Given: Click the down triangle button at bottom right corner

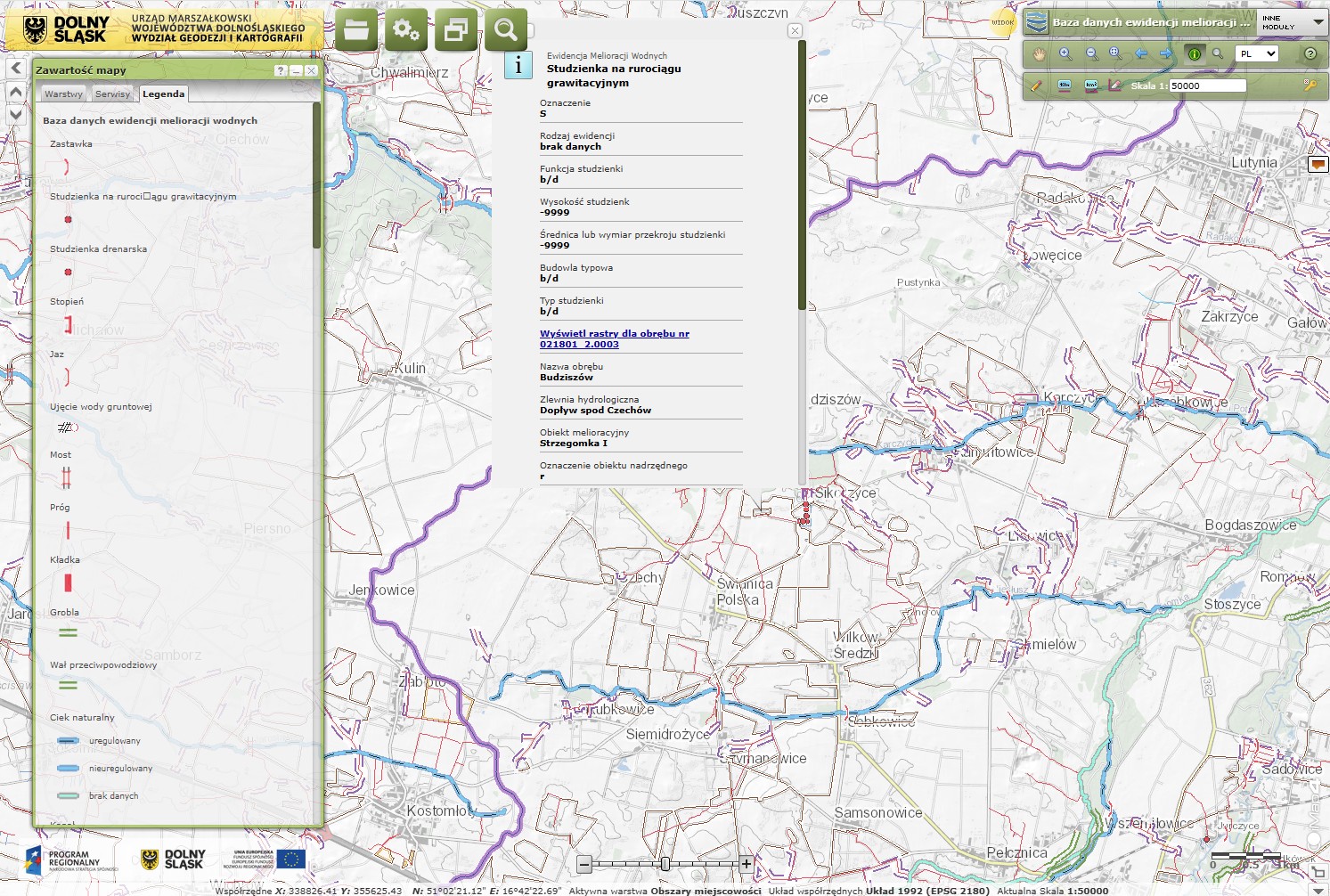Looking at the screenshot, I should pyautogui.click(x=1319, y=889).
